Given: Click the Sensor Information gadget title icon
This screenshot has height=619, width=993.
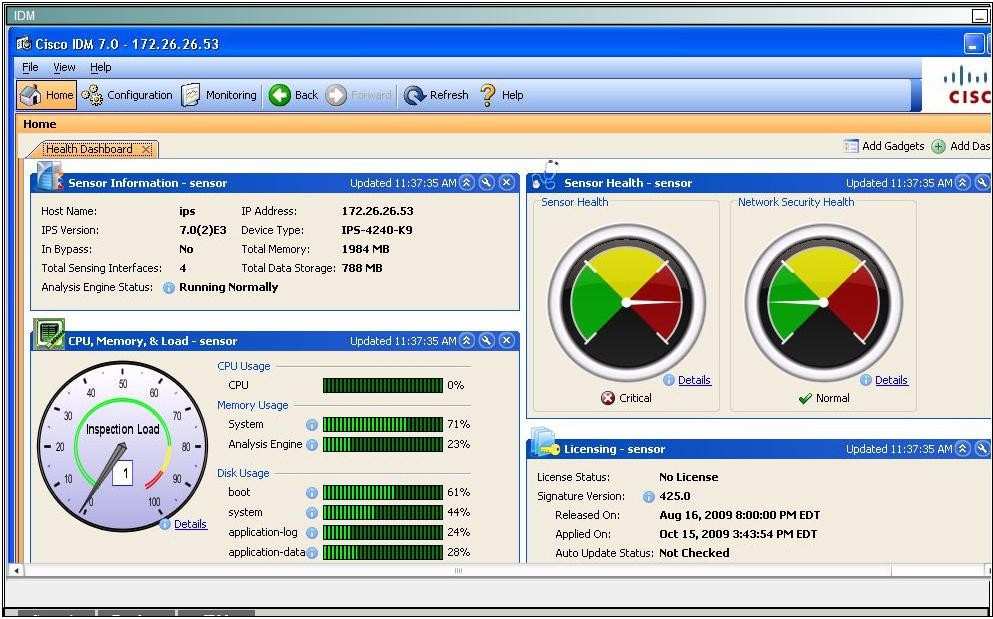Looking at the screenshot, I should coord(49,177).
